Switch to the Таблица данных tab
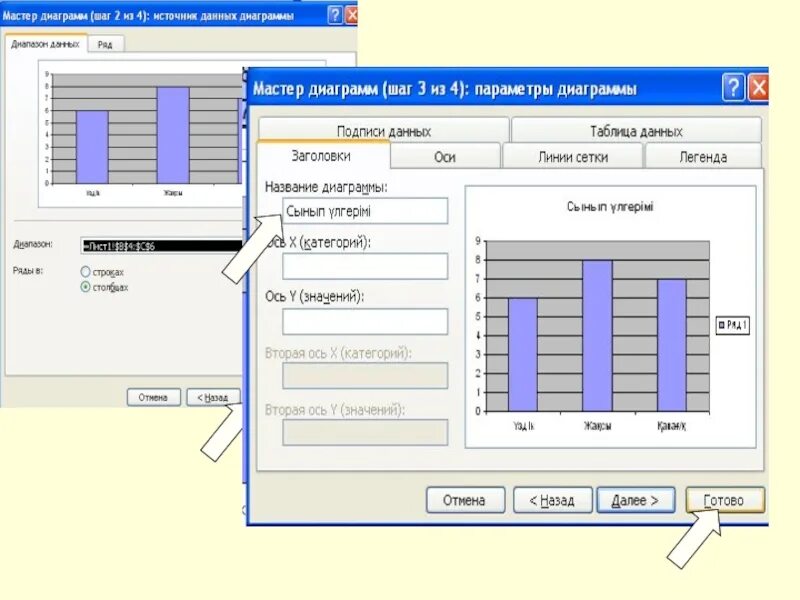The width and height of the screenshot is (800, 600). (x=636, y=131)
